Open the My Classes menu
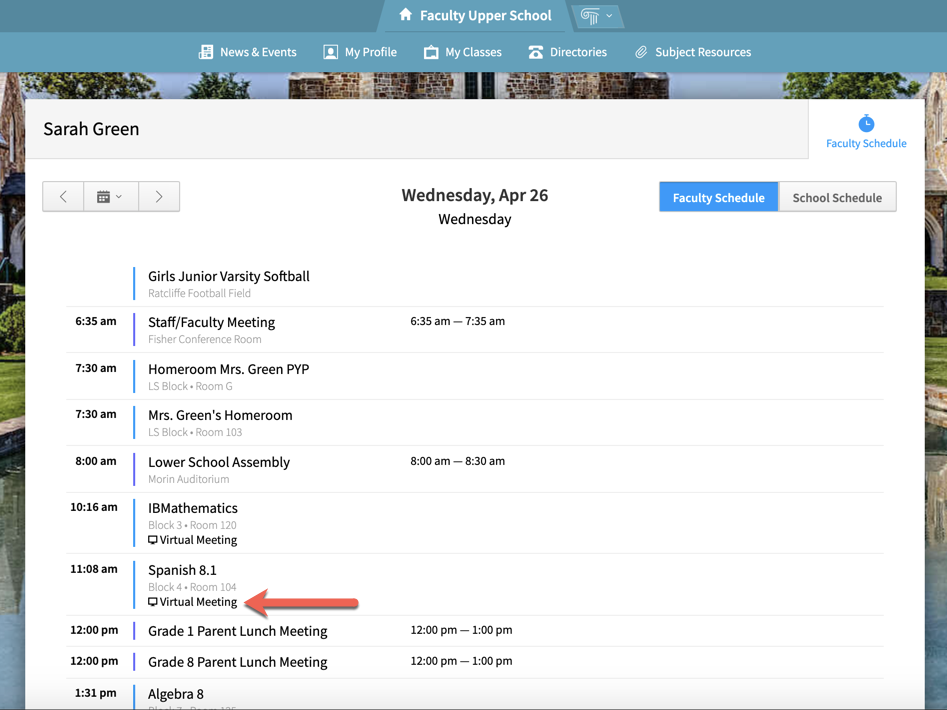947x710 pixels. coord(463,52)
